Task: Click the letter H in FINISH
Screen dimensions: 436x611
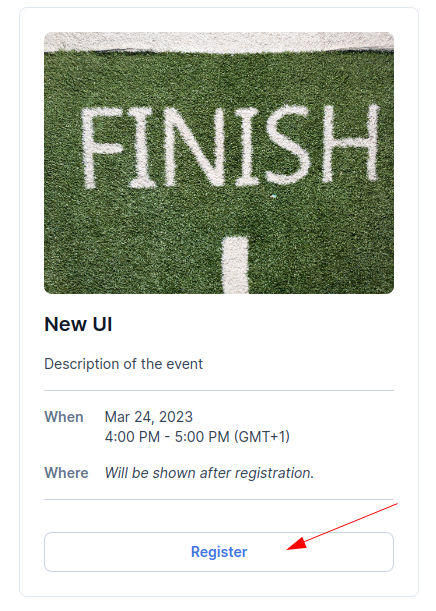Action: tap(350, 140)
